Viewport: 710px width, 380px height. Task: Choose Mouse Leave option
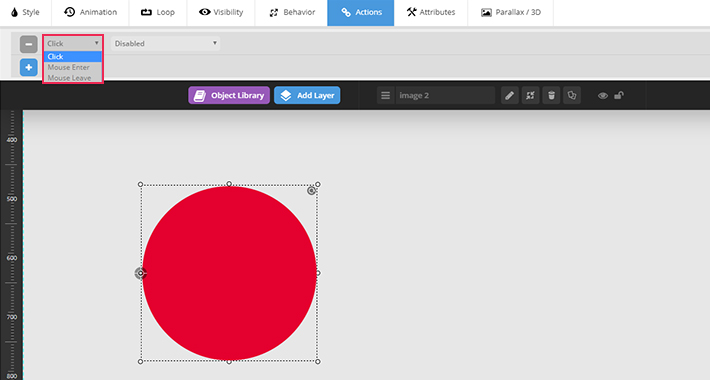pos(72,77)
